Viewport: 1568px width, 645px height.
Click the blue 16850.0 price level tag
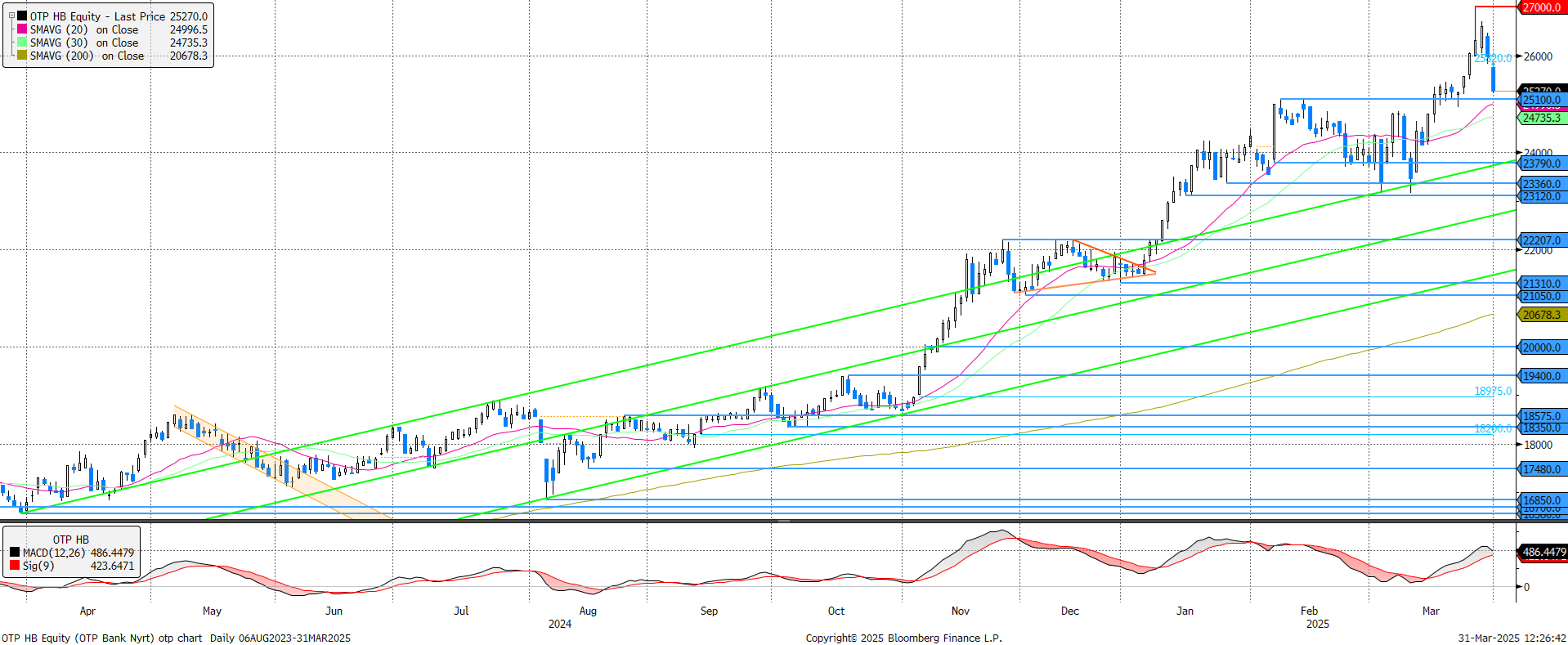pos(1542,500)
